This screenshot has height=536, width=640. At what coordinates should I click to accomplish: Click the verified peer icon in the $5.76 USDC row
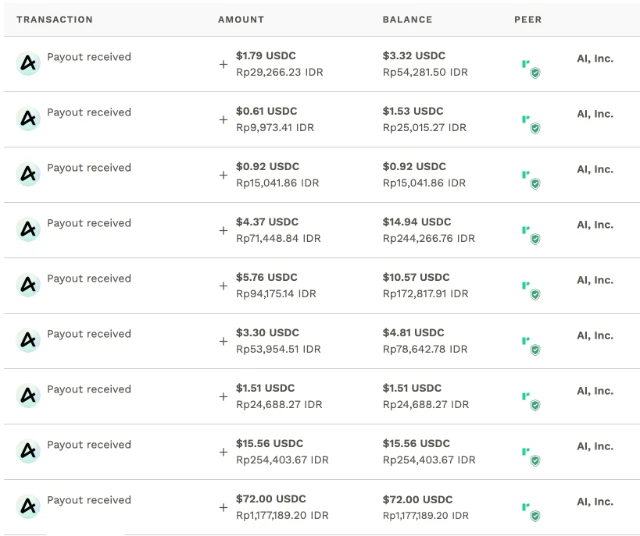click(x=530, y=289)
